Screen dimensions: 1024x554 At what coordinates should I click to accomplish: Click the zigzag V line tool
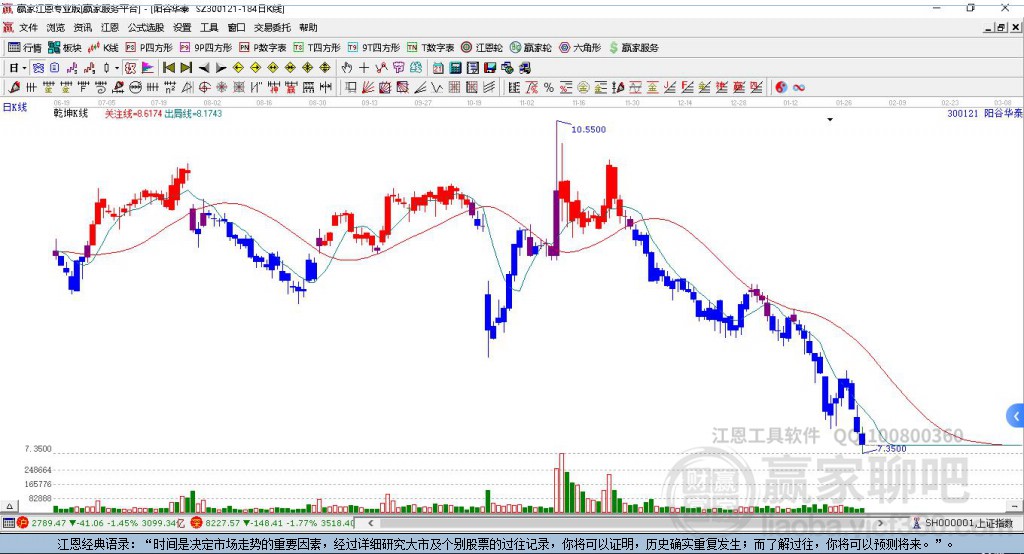point(437,87)
